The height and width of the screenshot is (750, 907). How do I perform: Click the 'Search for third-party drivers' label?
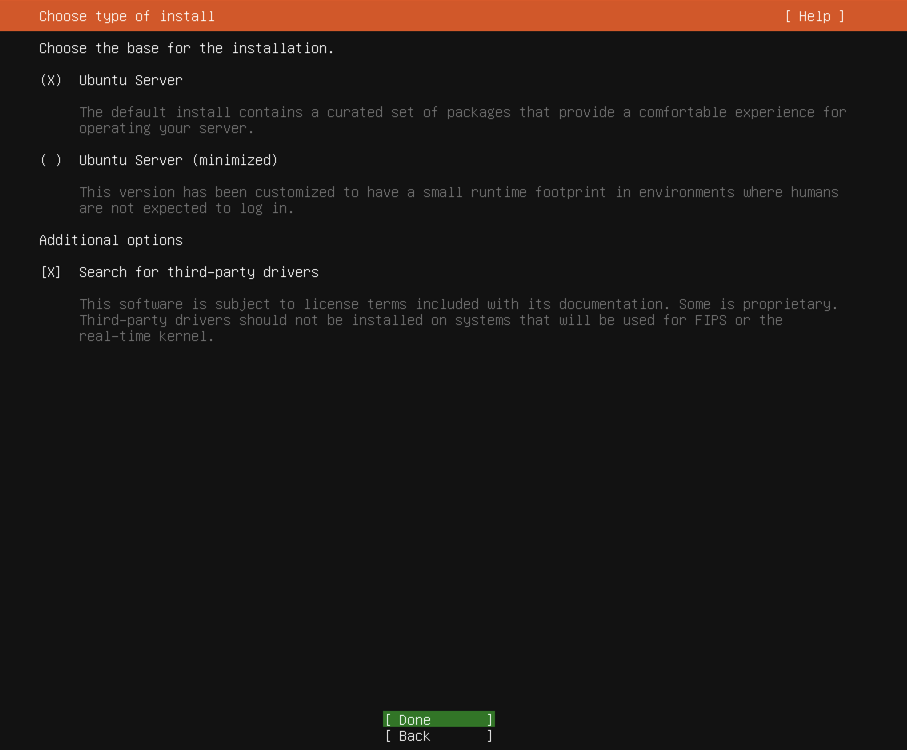point(198,272)
